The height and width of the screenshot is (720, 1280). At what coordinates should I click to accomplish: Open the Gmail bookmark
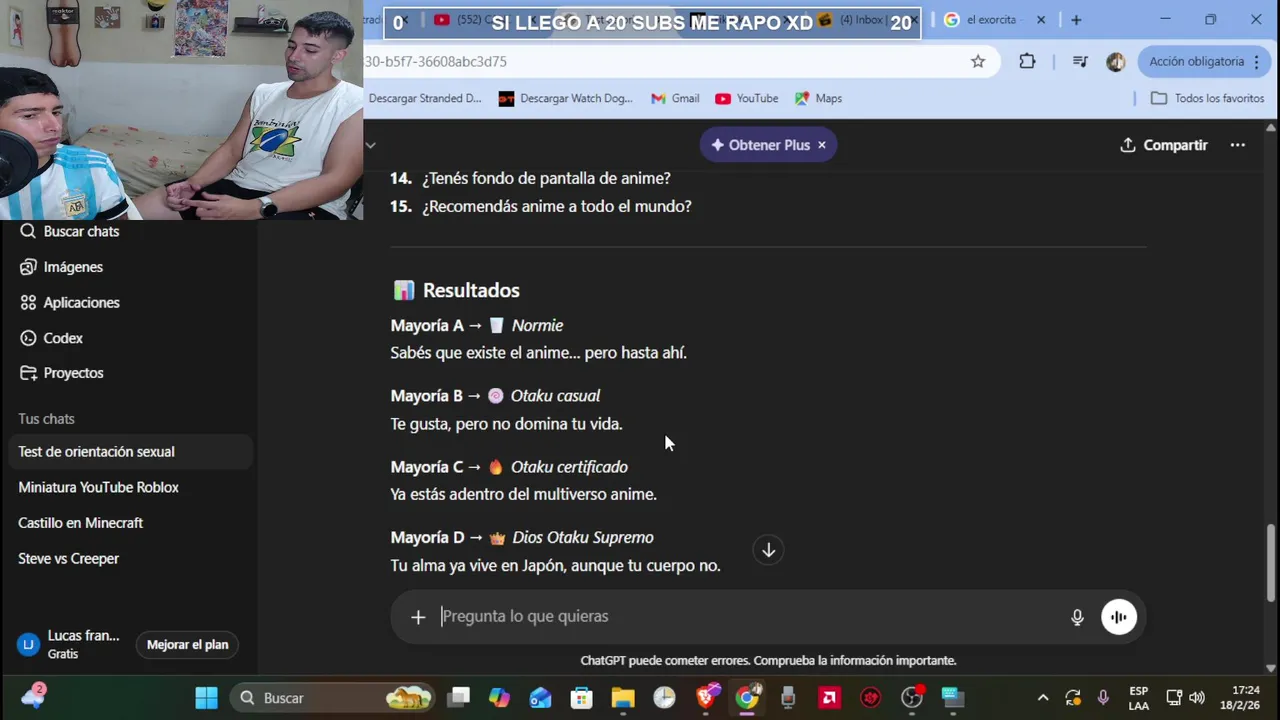[x=675, y=98]
